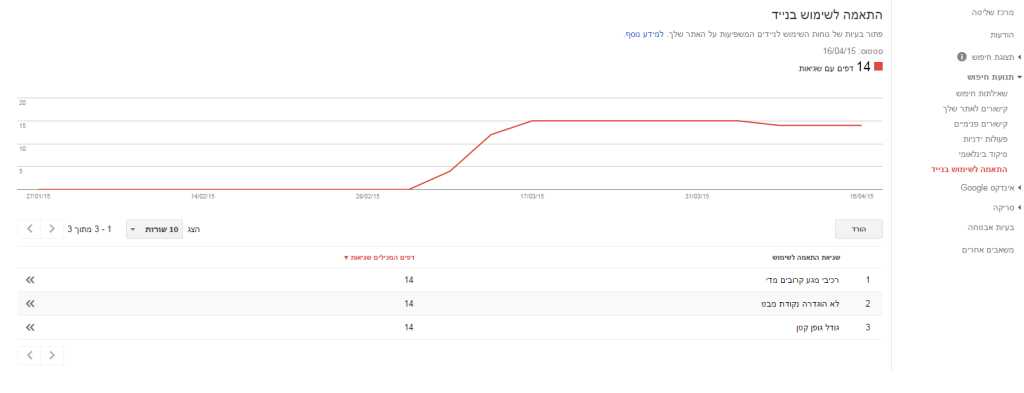Open details arrows for לא הוגדרה נקודת מבט
This screenshot has width=1024, height=393.
[29, 304]
